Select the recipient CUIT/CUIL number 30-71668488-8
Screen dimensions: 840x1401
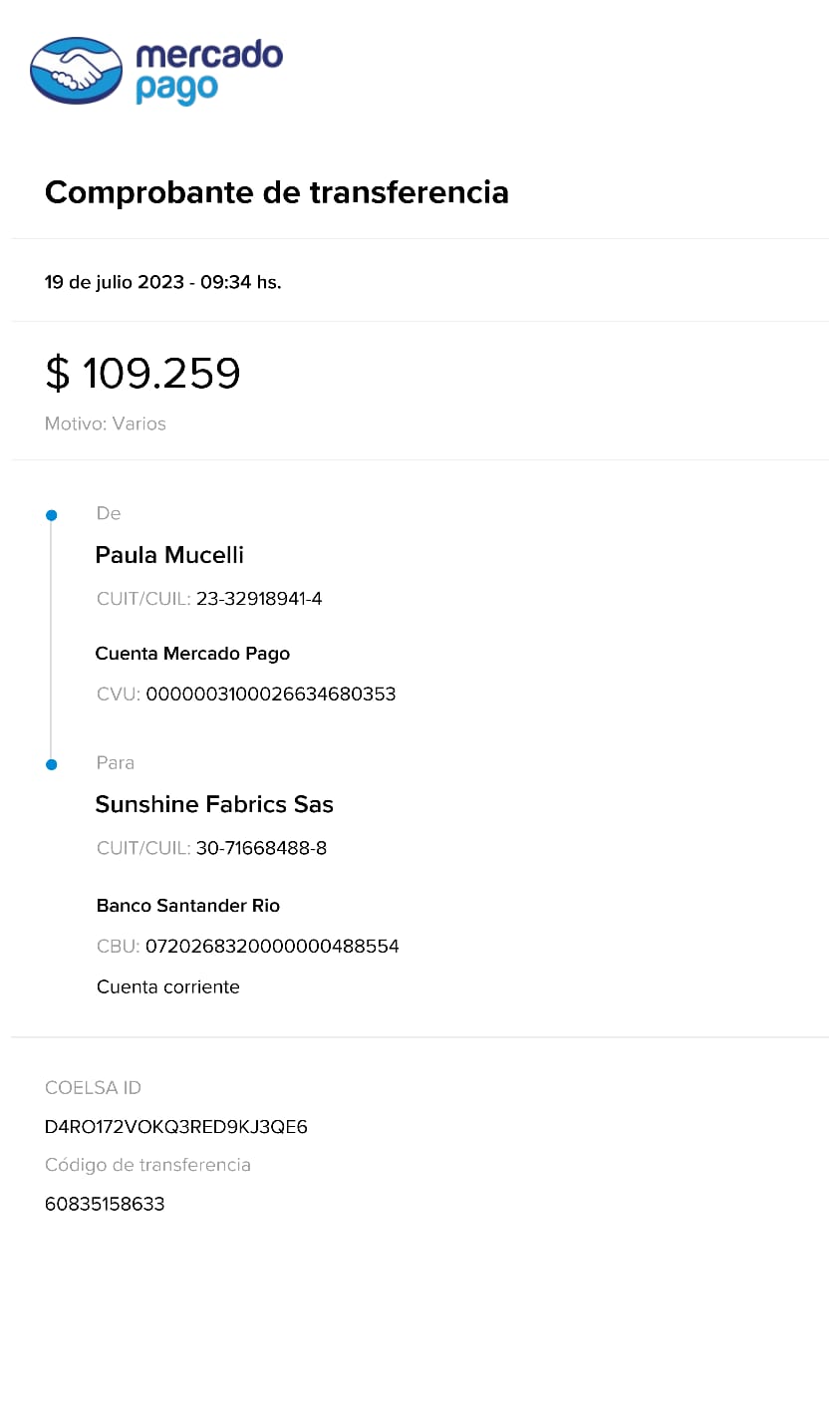pyautogui.click(x=261, y=848)
